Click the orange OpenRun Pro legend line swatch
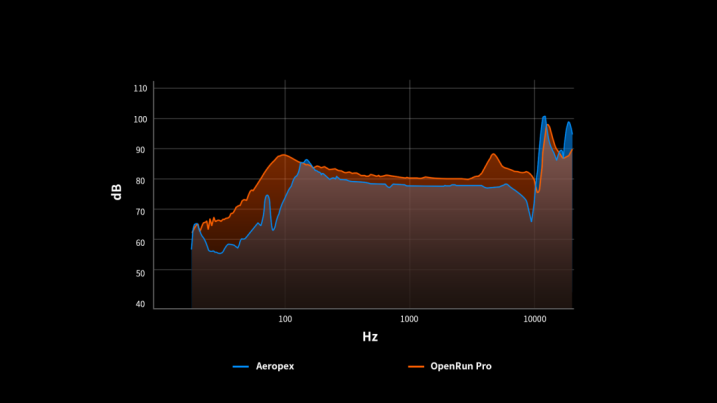Screen dimensions: 717x403 (416, 366)
